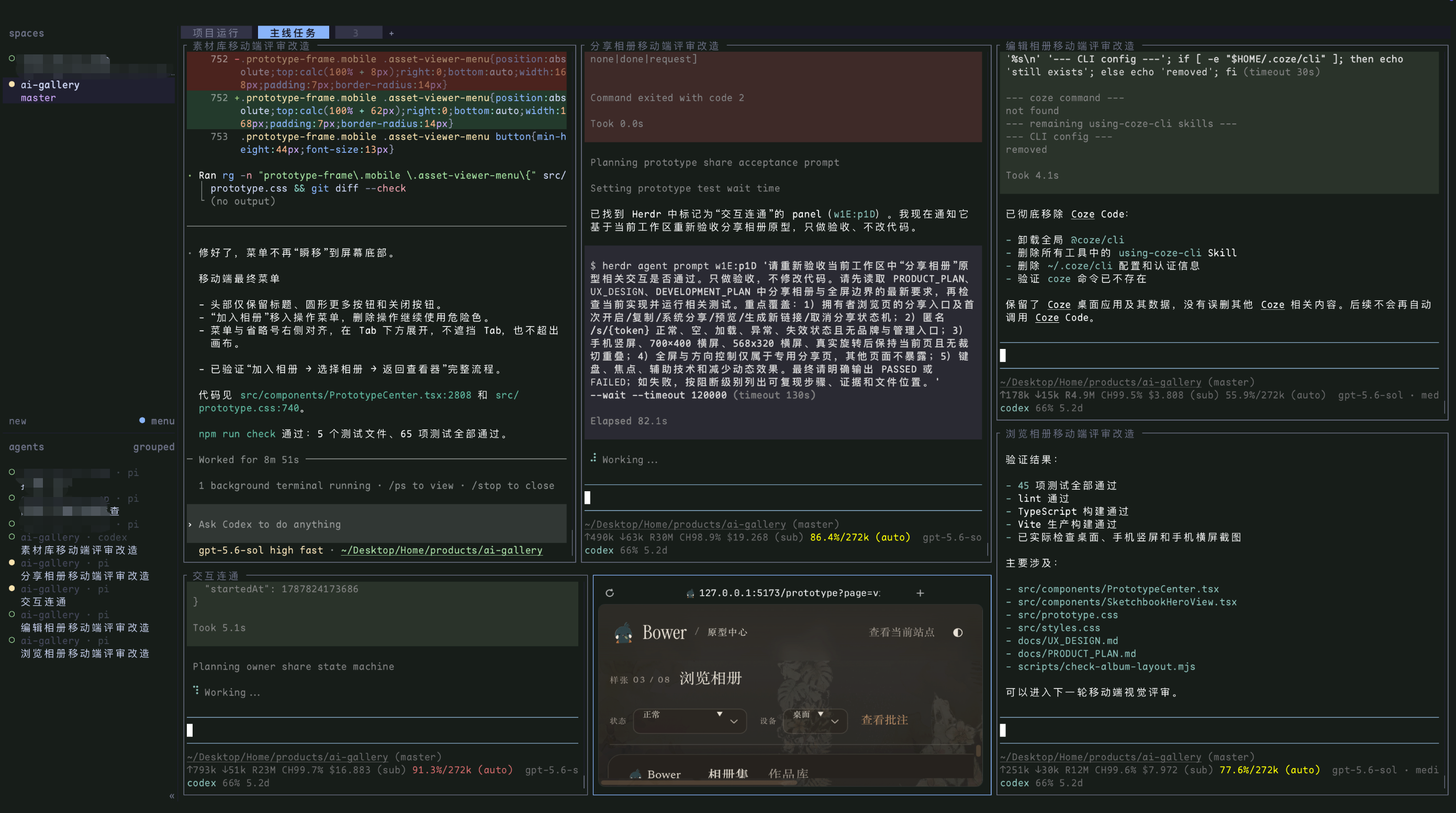Switch to the 项目运行 tab

coord(216,33)
